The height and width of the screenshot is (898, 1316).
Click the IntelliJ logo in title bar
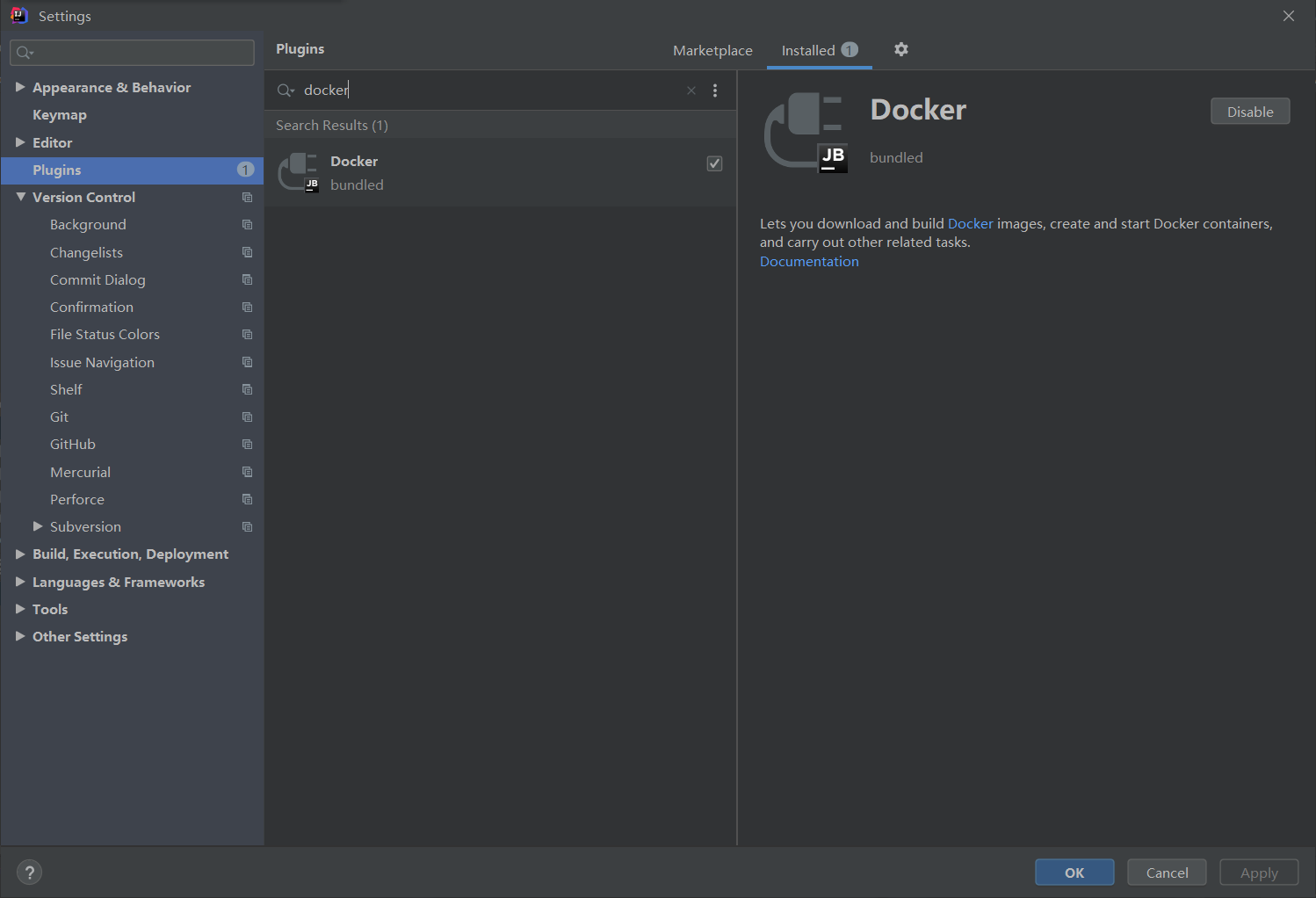click(x=18, y=15)
